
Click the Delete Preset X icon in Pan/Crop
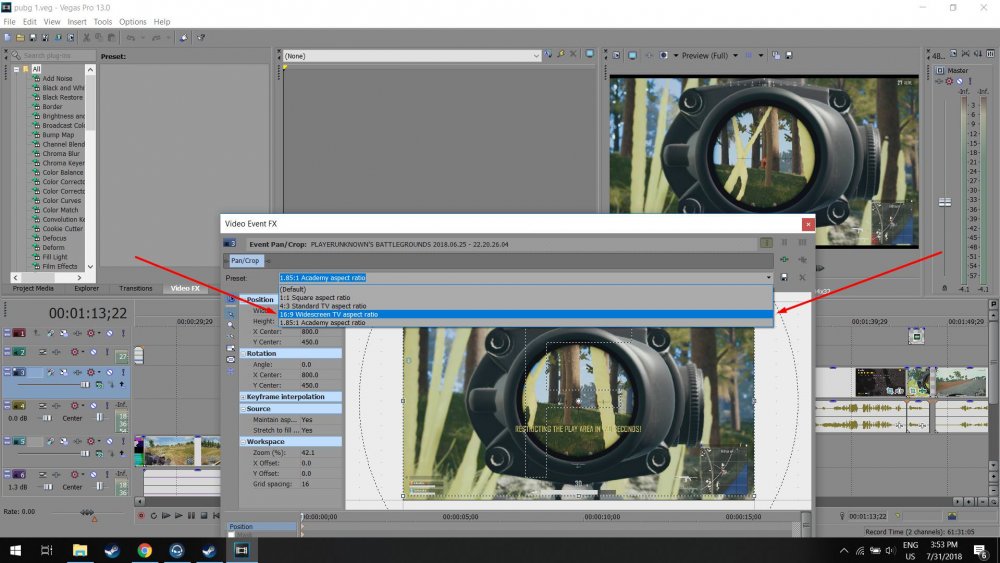[802, 277]
